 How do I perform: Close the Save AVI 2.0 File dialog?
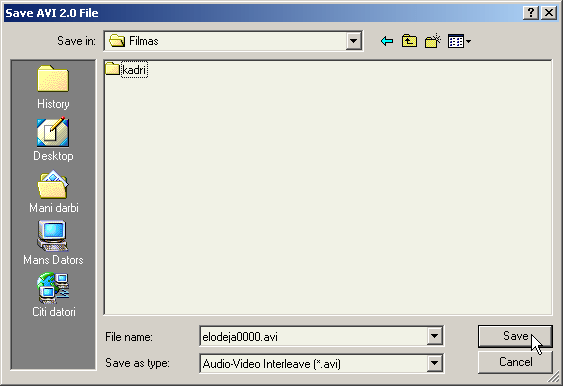(x=549, y=13)
